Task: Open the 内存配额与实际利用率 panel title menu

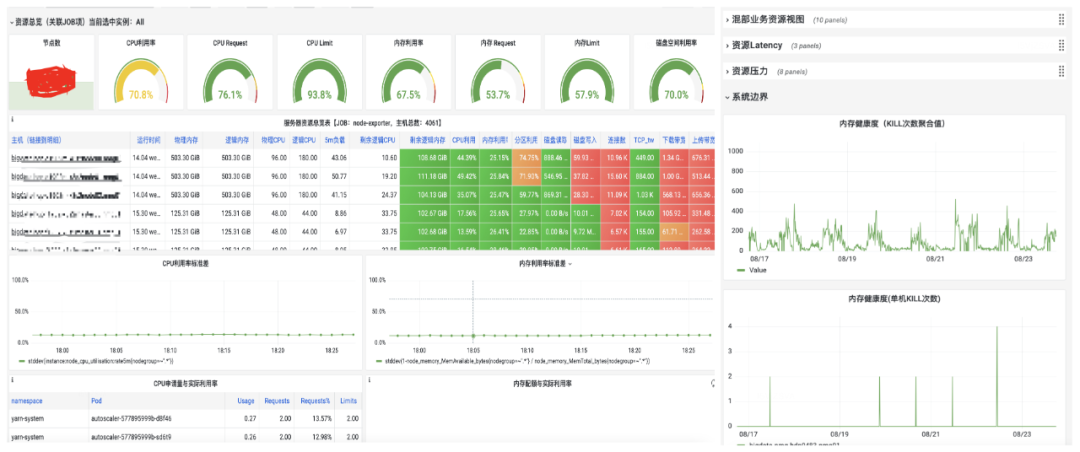Action: 543,382
